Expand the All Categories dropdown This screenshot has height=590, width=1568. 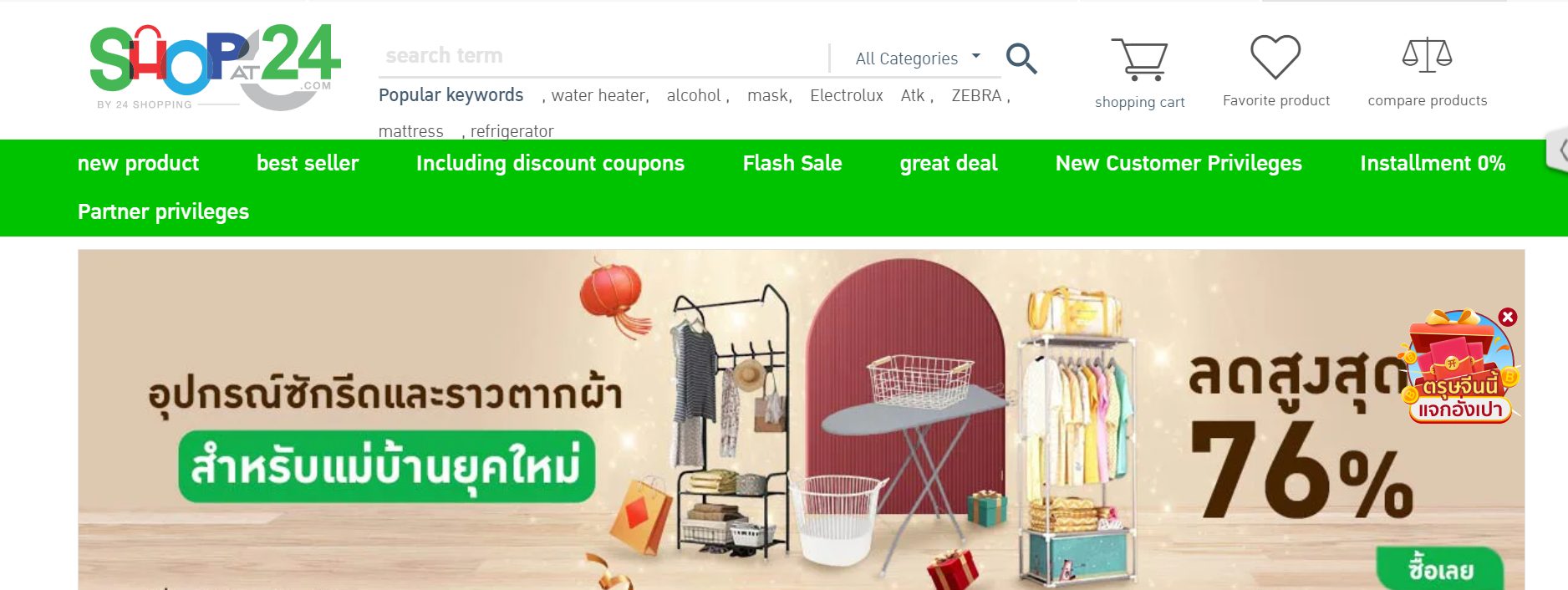click(x=917, y=58)
